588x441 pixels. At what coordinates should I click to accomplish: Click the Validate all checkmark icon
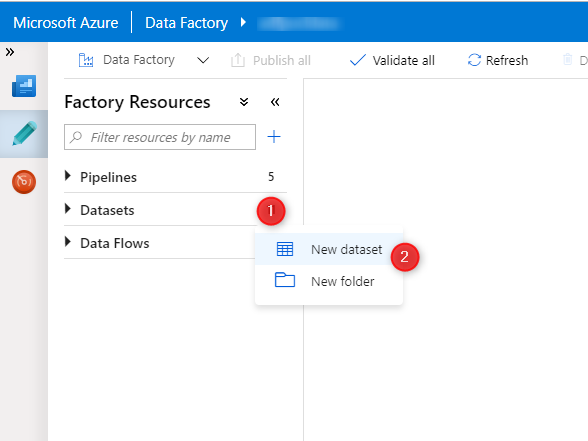coord(357,60)
